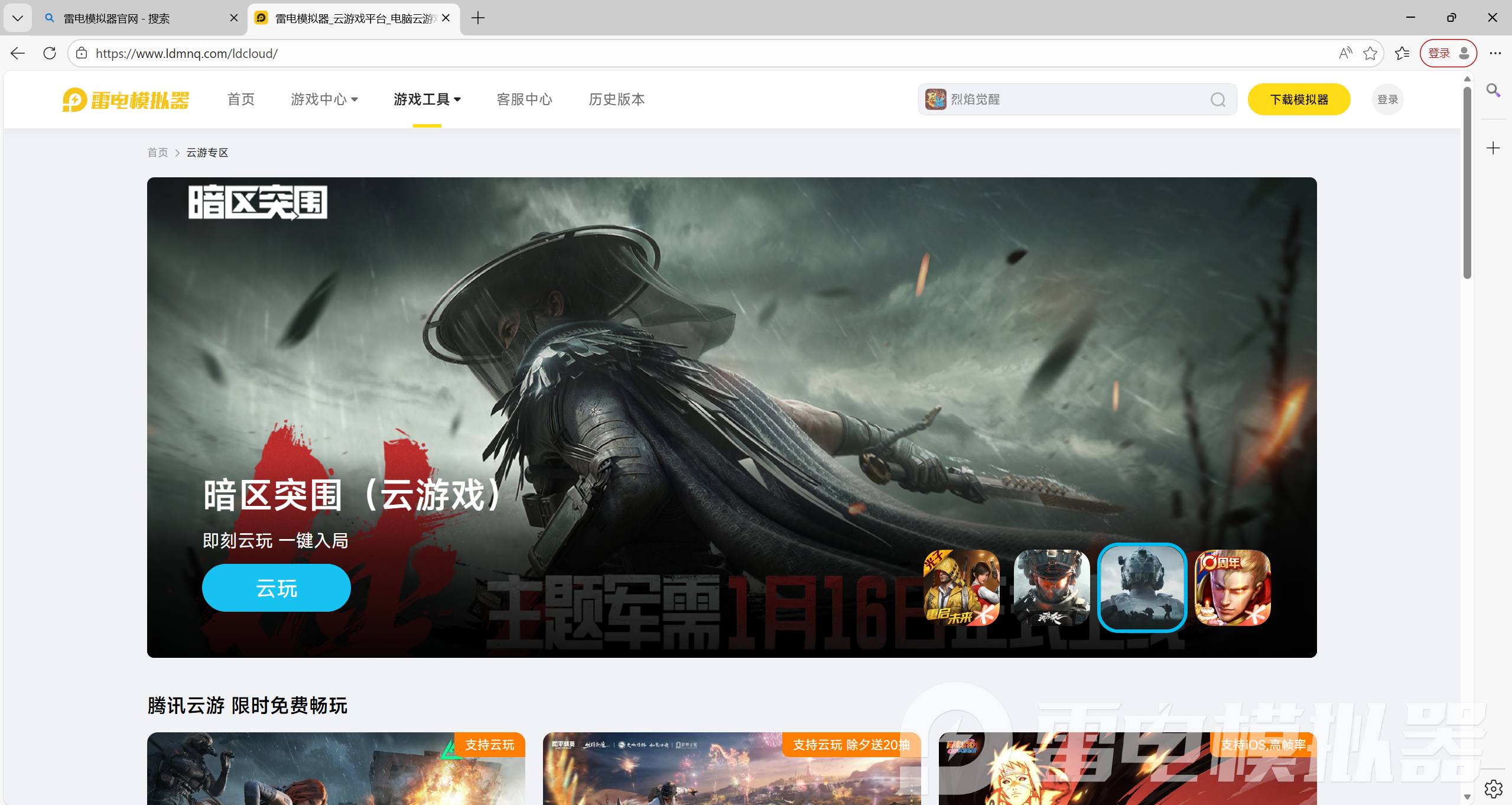
Task: Click the search magnifier icon in the search box
Action: 1218,100
